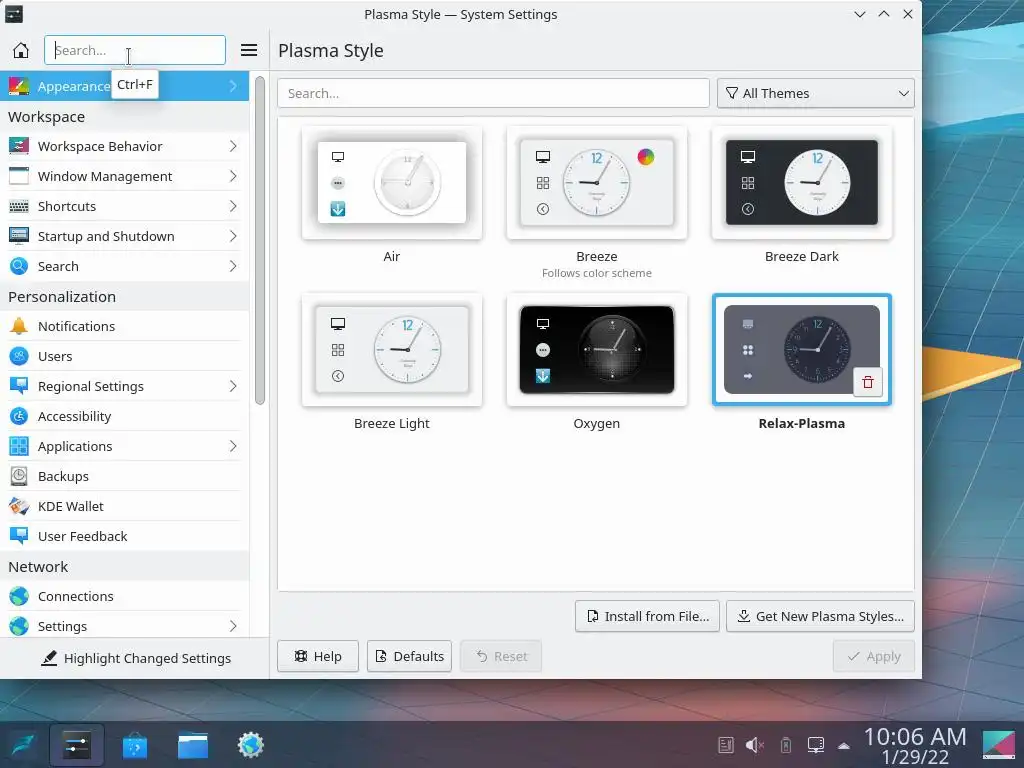Click the Help button
1024x768 pixels.
pyautogui.click(x=318, y=656)
